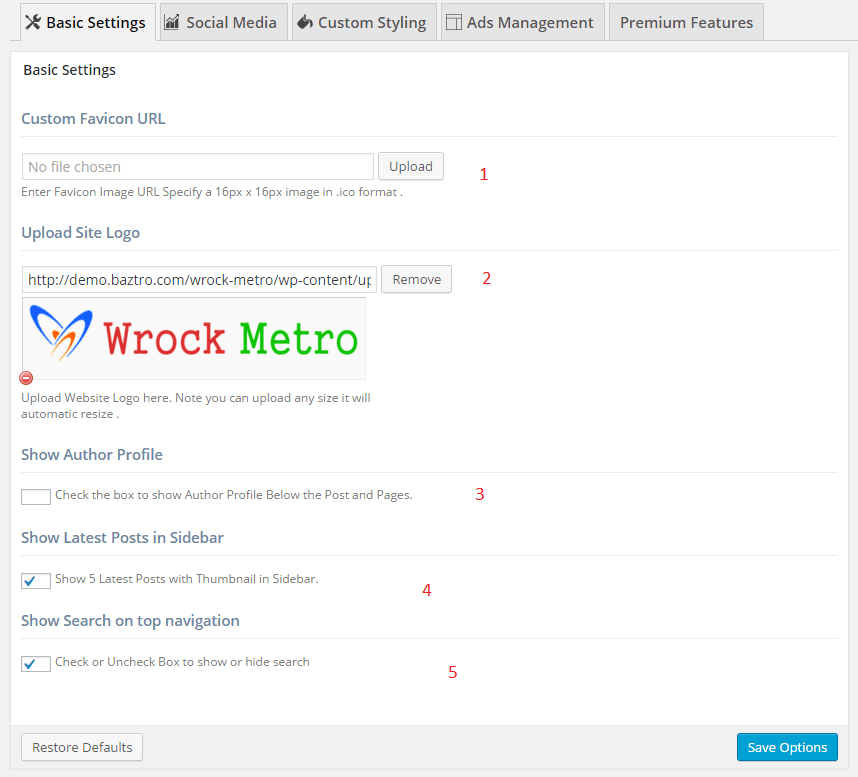Image resolution: width=858 pixels, height=777 pixels.
Task: Open the Premium Features tab
Action: (686, 22)
